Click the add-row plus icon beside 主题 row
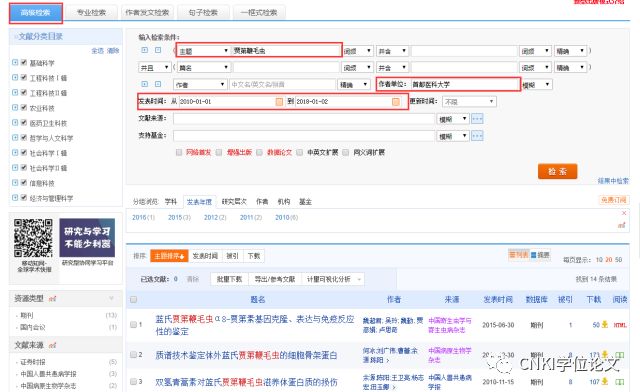The image size is (640, 392). pyautogui.click(x=144, y=50)
